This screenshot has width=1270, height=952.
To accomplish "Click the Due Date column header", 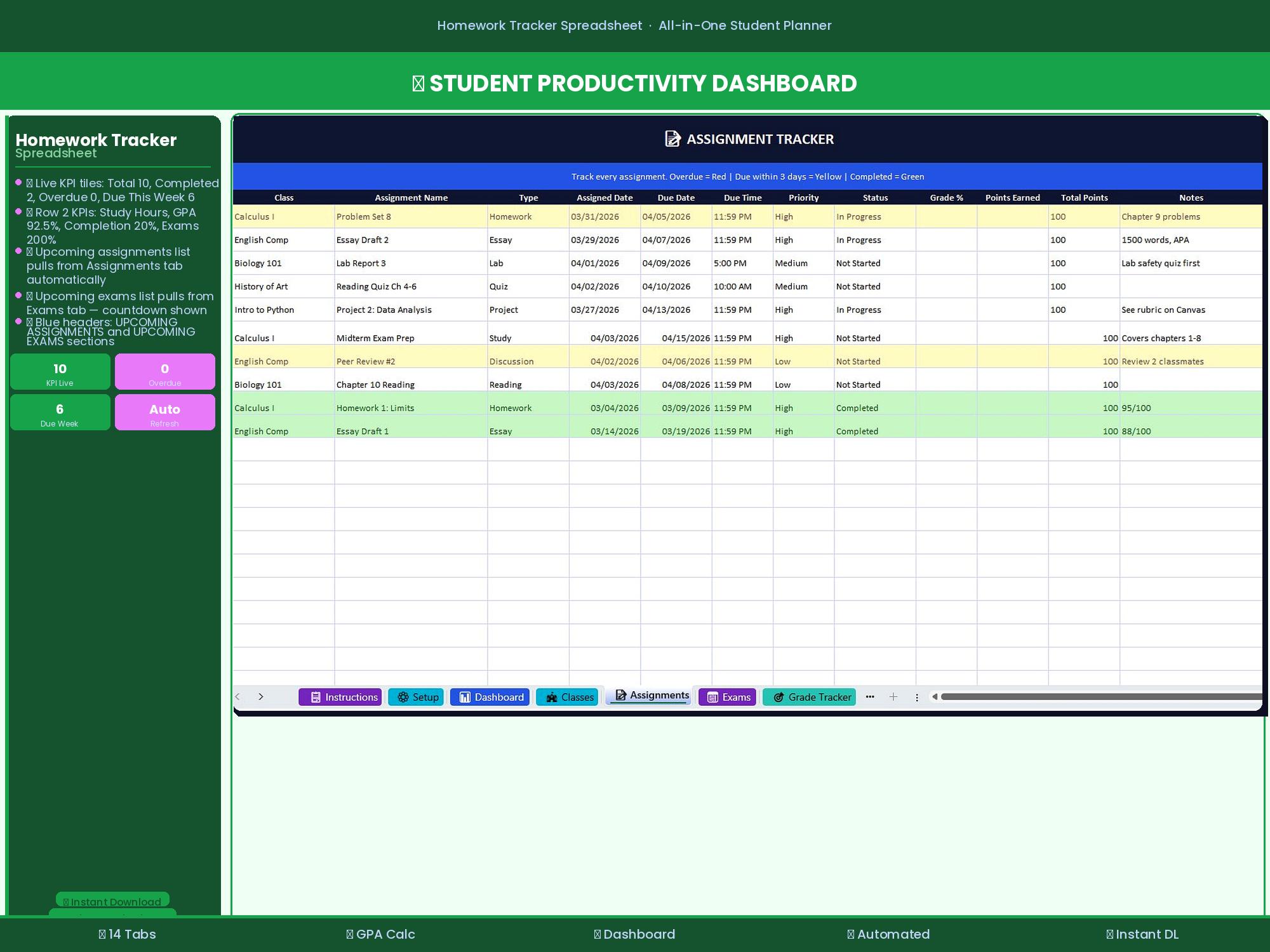I will [676, 197].
